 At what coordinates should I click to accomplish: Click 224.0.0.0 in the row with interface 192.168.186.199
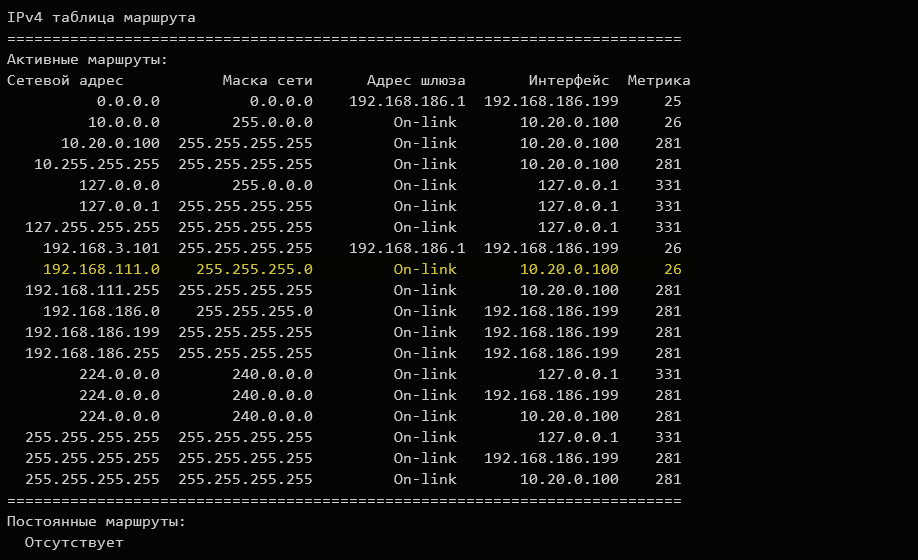[119, 396]
